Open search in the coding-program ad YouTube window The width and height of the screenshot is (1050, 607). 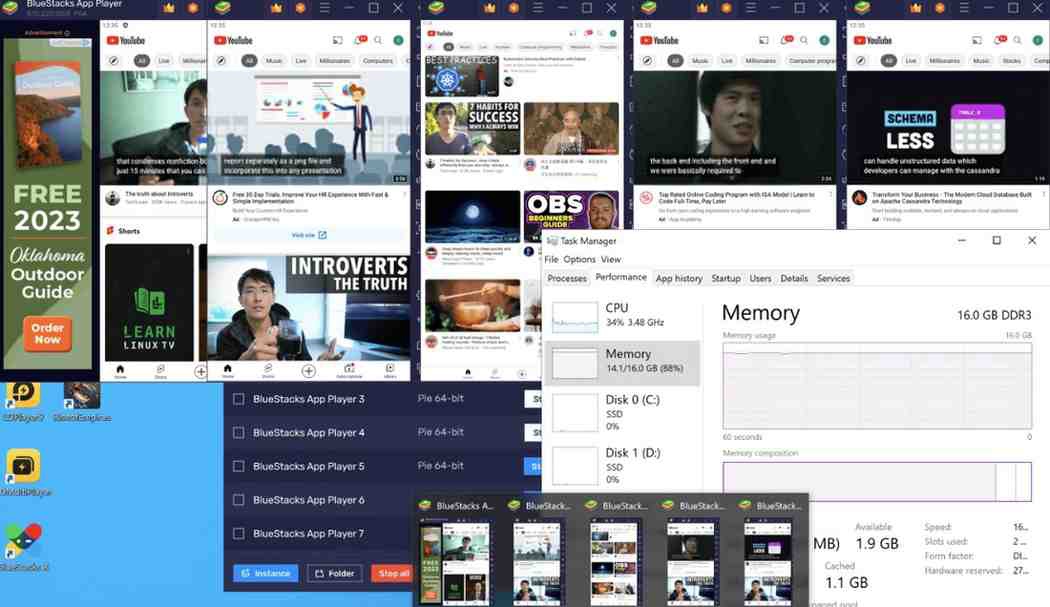pos(804,40)
